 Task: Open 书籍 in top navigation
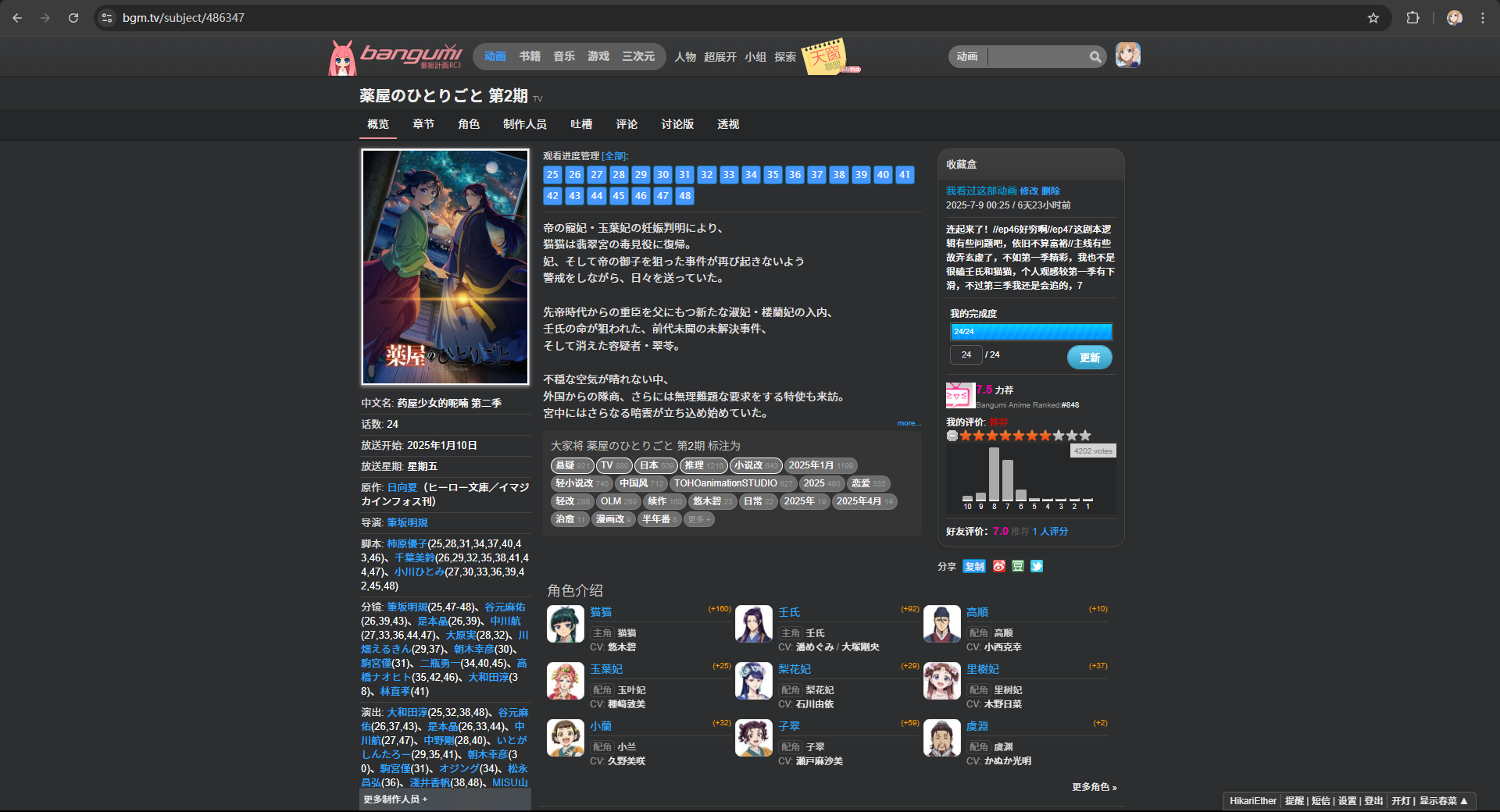pos(530,56)
